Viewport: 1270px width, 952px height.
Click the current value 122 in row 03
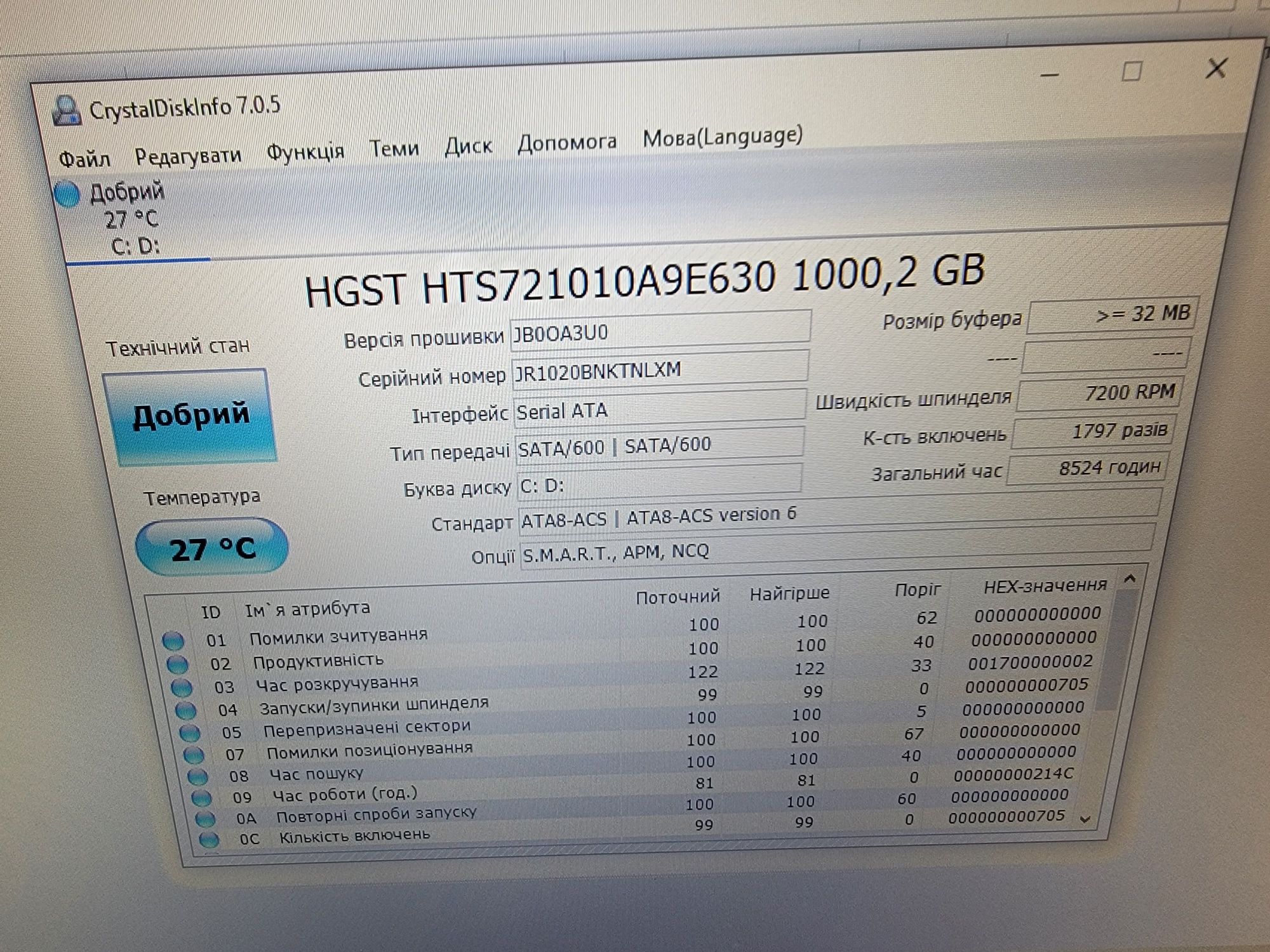pyautogui.click(x=702, y=671)
